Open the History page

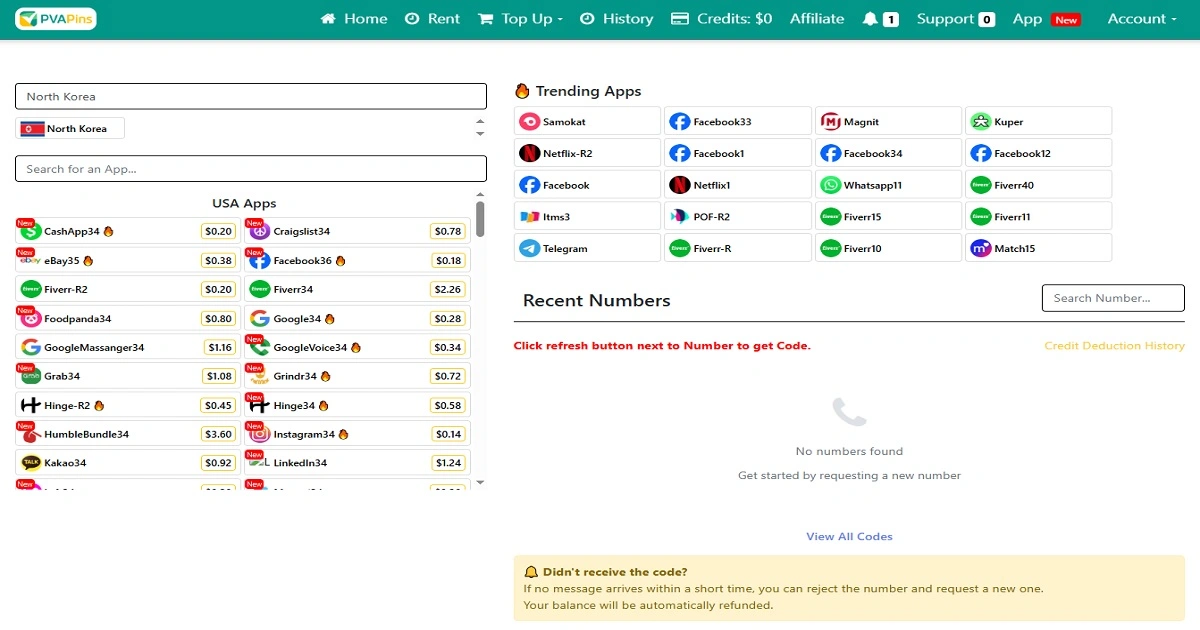617,19
